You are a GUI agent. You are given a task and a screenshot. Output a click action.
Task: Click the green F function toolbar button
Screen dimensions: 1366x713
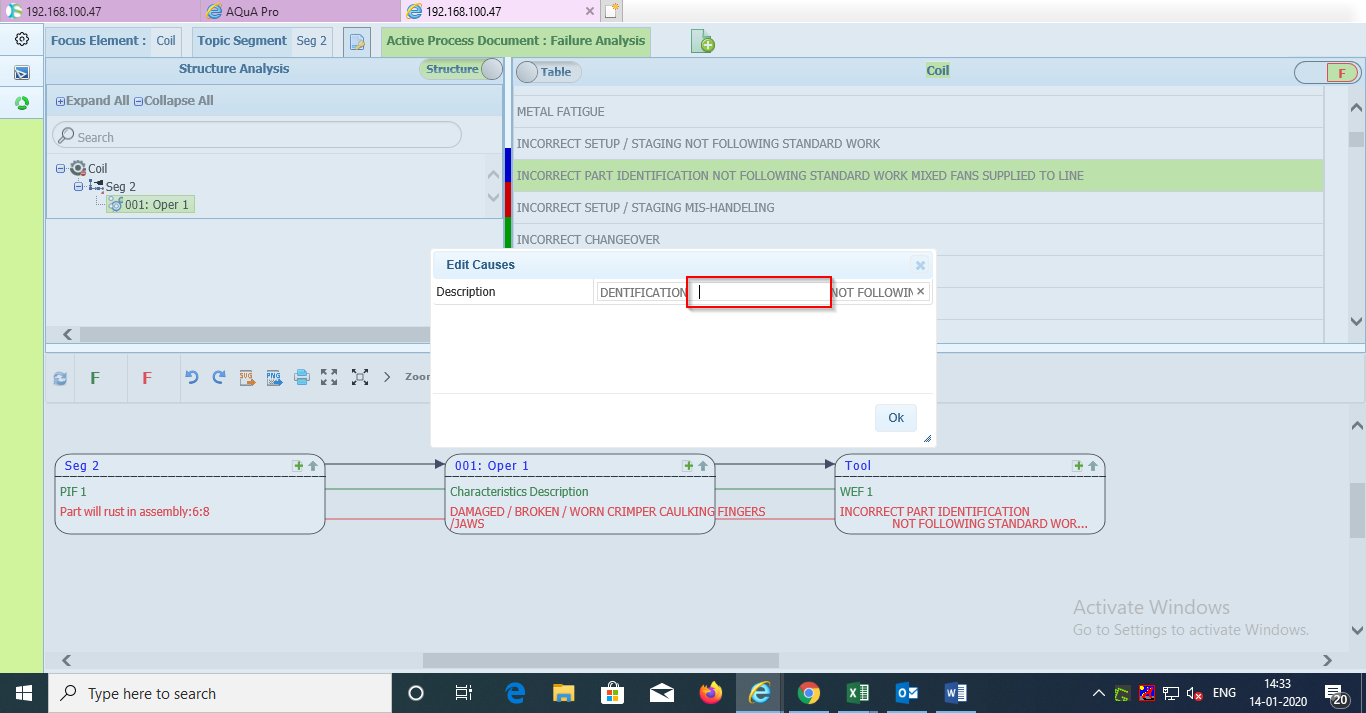pyautogui.click(x=95, y=378)
